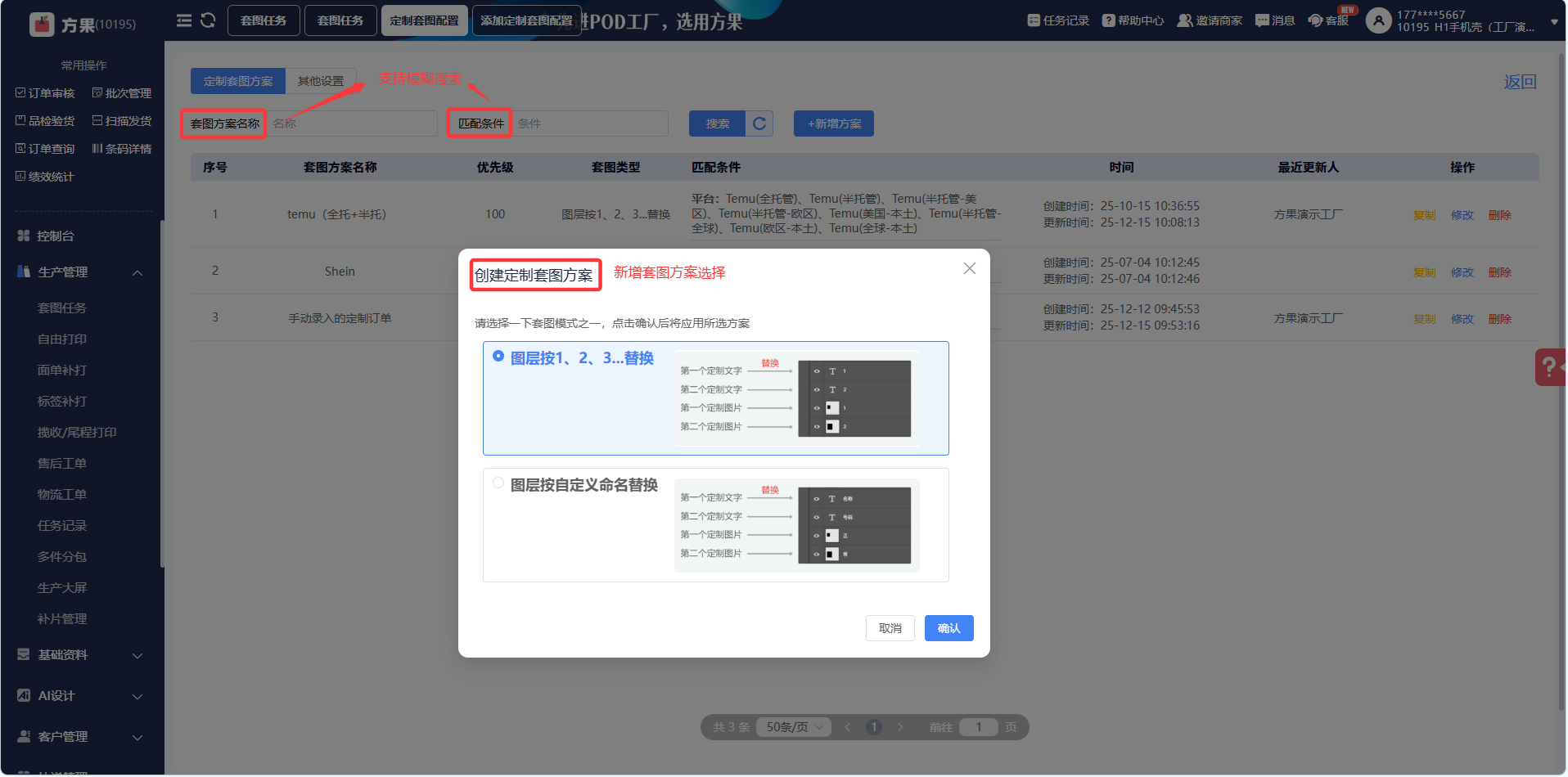Toggle the hamburger menu icon in top bar
This screenshot has width=1568, height=777.
click(184, 20)
